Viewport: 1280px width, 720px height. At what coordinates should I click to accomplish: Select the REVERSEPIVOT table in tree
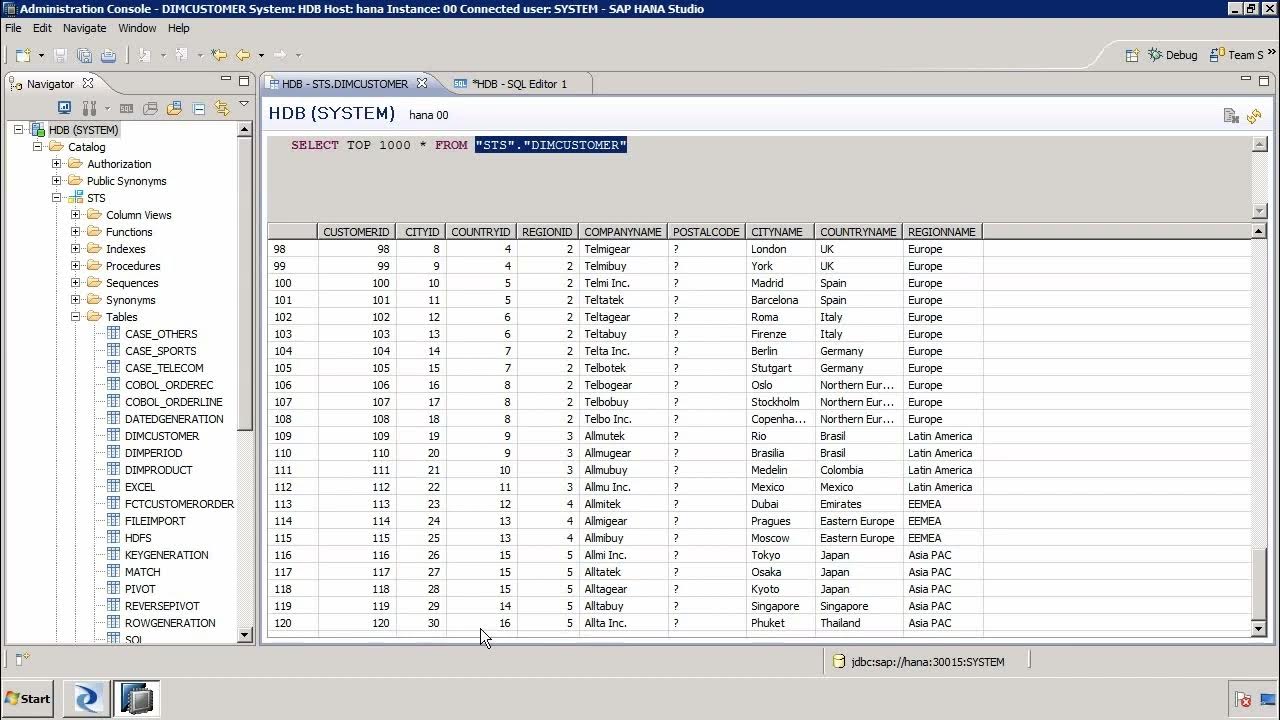[x=162, y=606]
